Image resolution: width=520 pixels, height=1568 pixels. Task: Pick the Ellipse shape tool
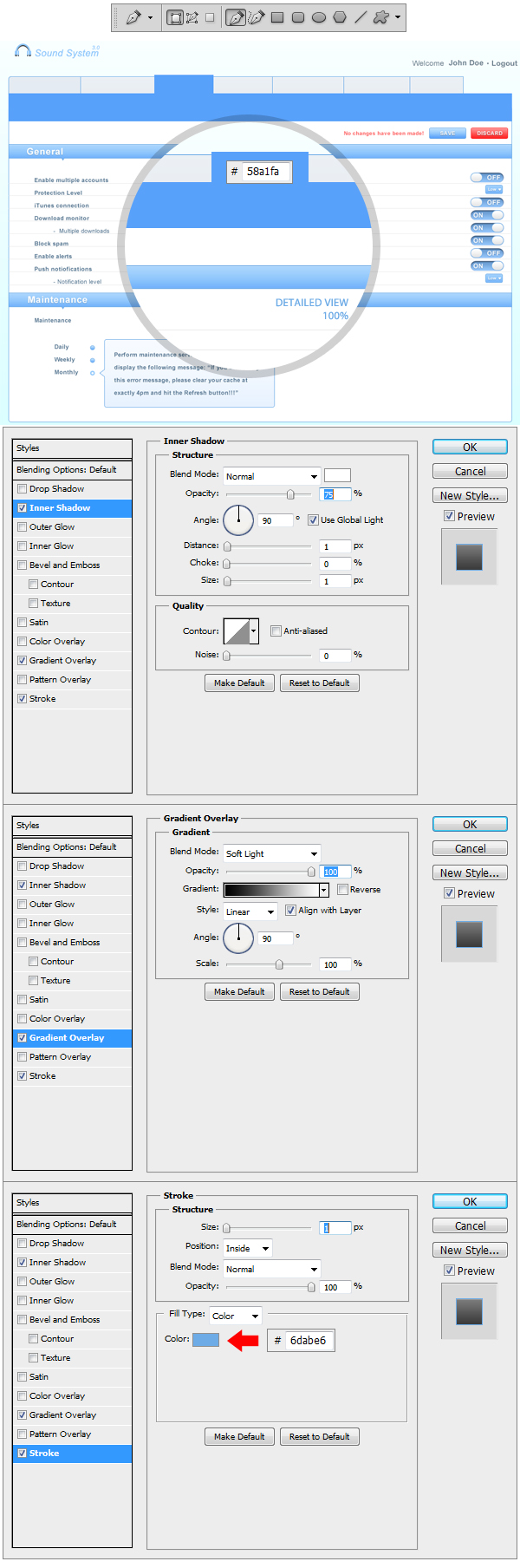click(319, 17)
